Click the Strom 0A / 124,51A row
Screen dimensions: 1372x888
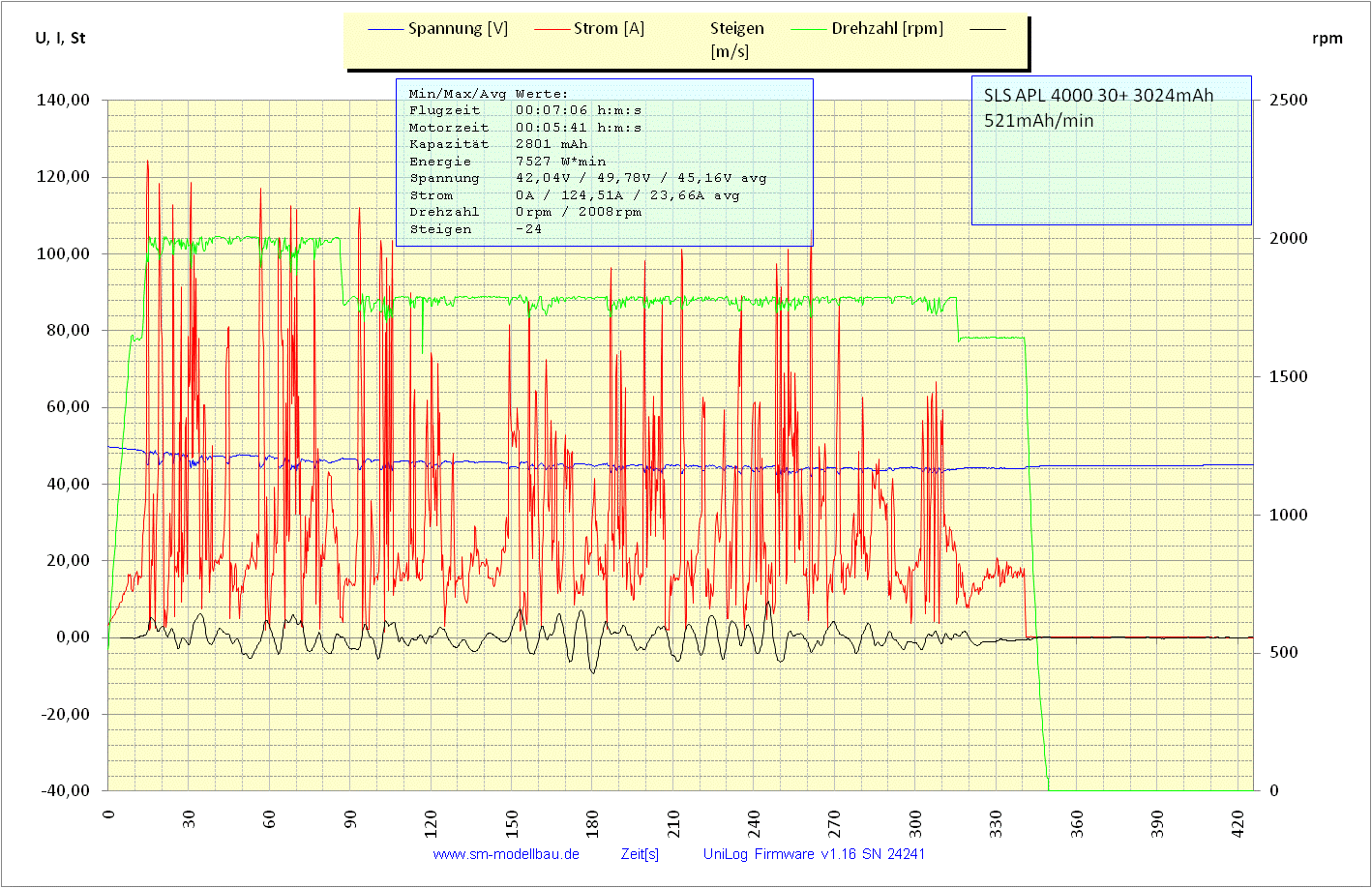(x=574, y=195)
